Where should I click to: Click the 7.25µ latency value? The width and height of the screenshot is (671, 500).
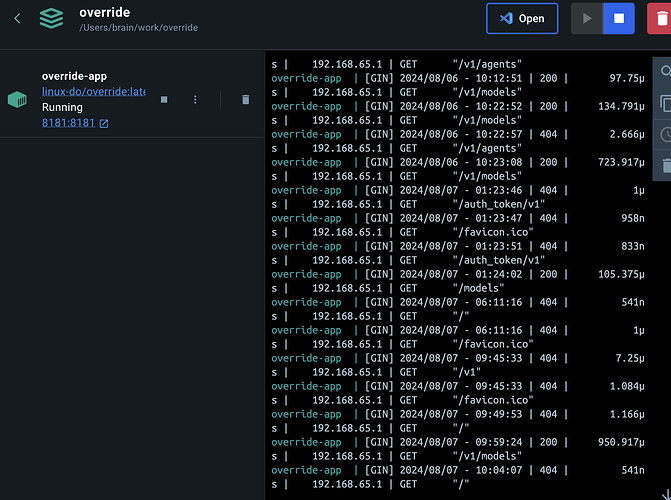(x=630, y=358)
